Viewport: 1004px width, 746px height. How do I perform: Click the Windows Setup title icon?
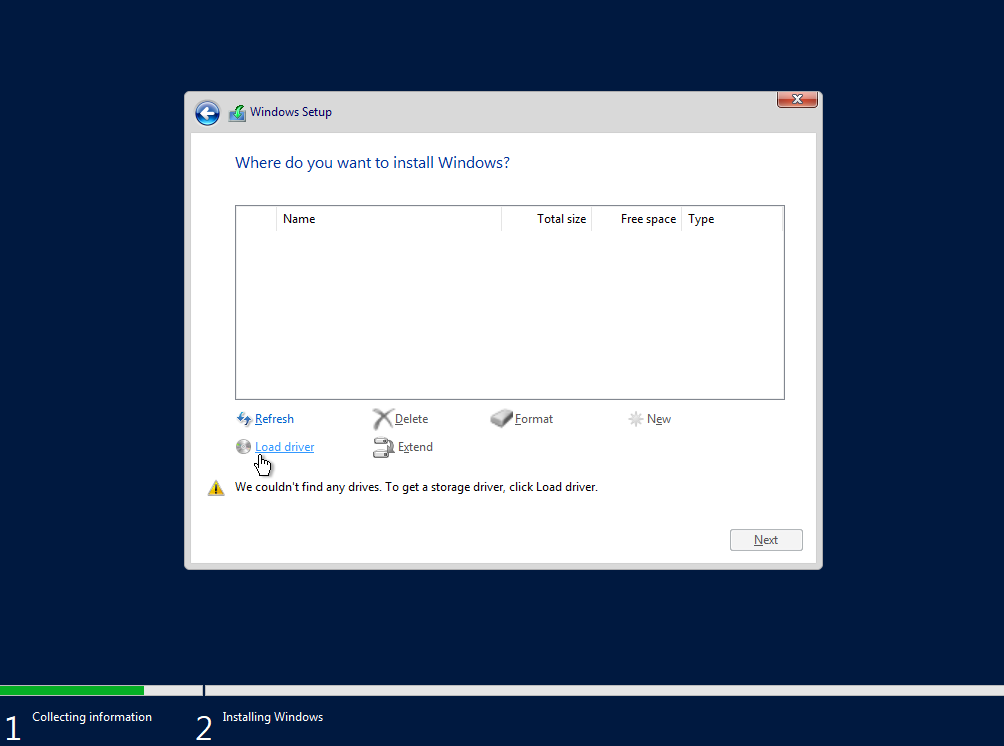[x=238, y=113]
